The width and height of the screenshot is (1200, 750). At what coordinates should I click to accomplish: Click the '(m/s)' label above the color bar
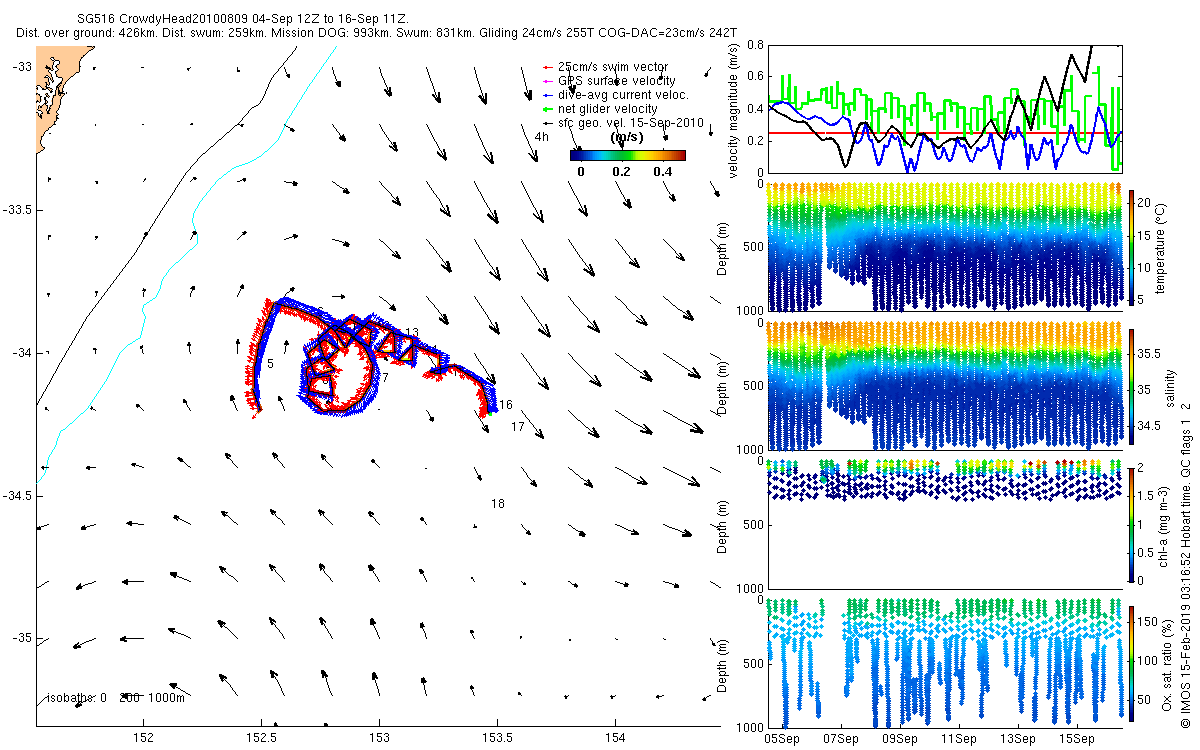tap(626, 138)
